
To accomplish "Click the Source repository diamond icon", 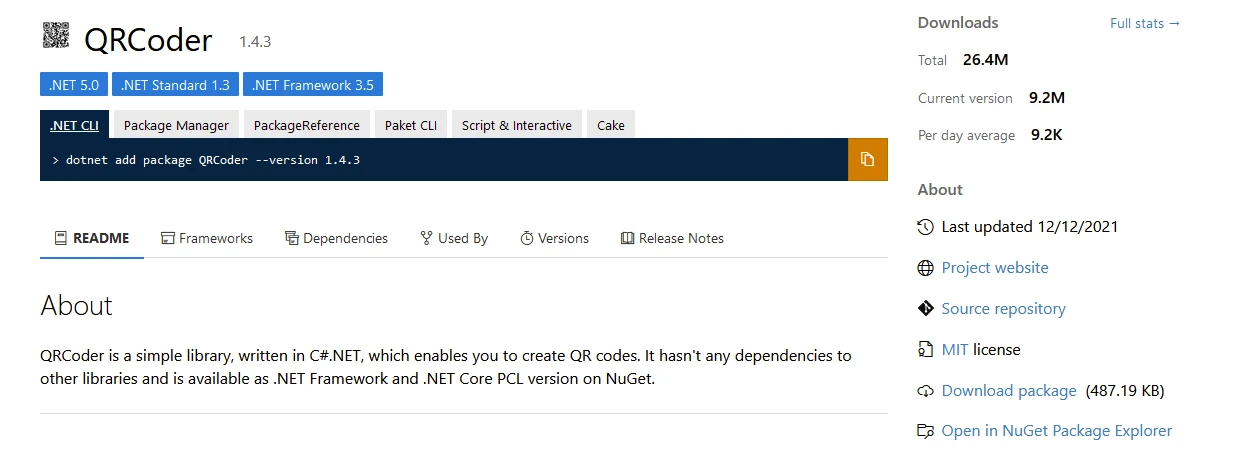I will 925,309.
